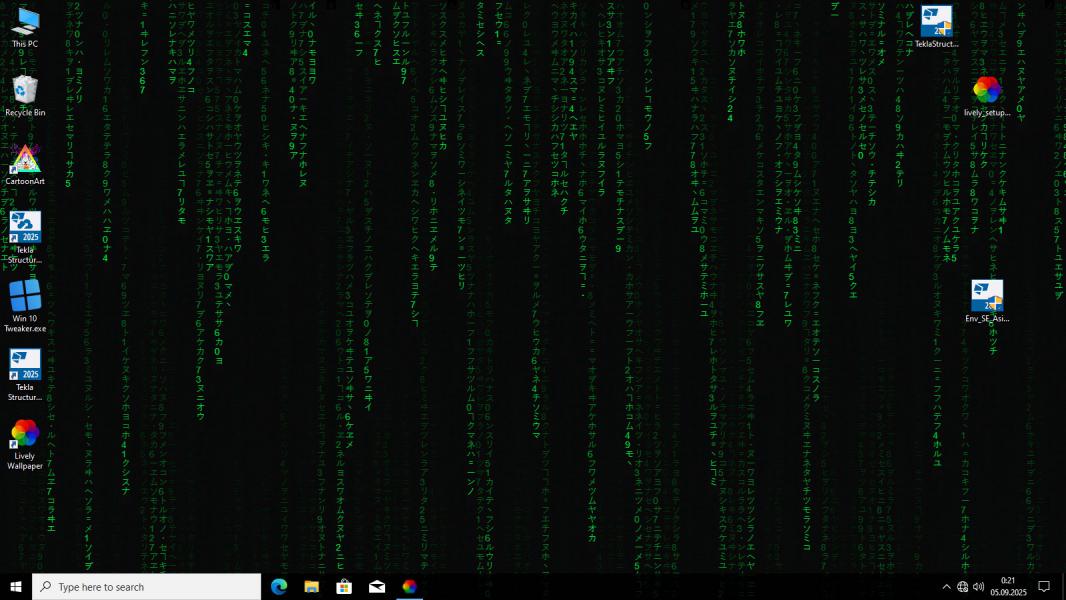Open Microsoft Store from the taskbar
The height and width of the screenshot is (600, 1066).
[344, 586]
